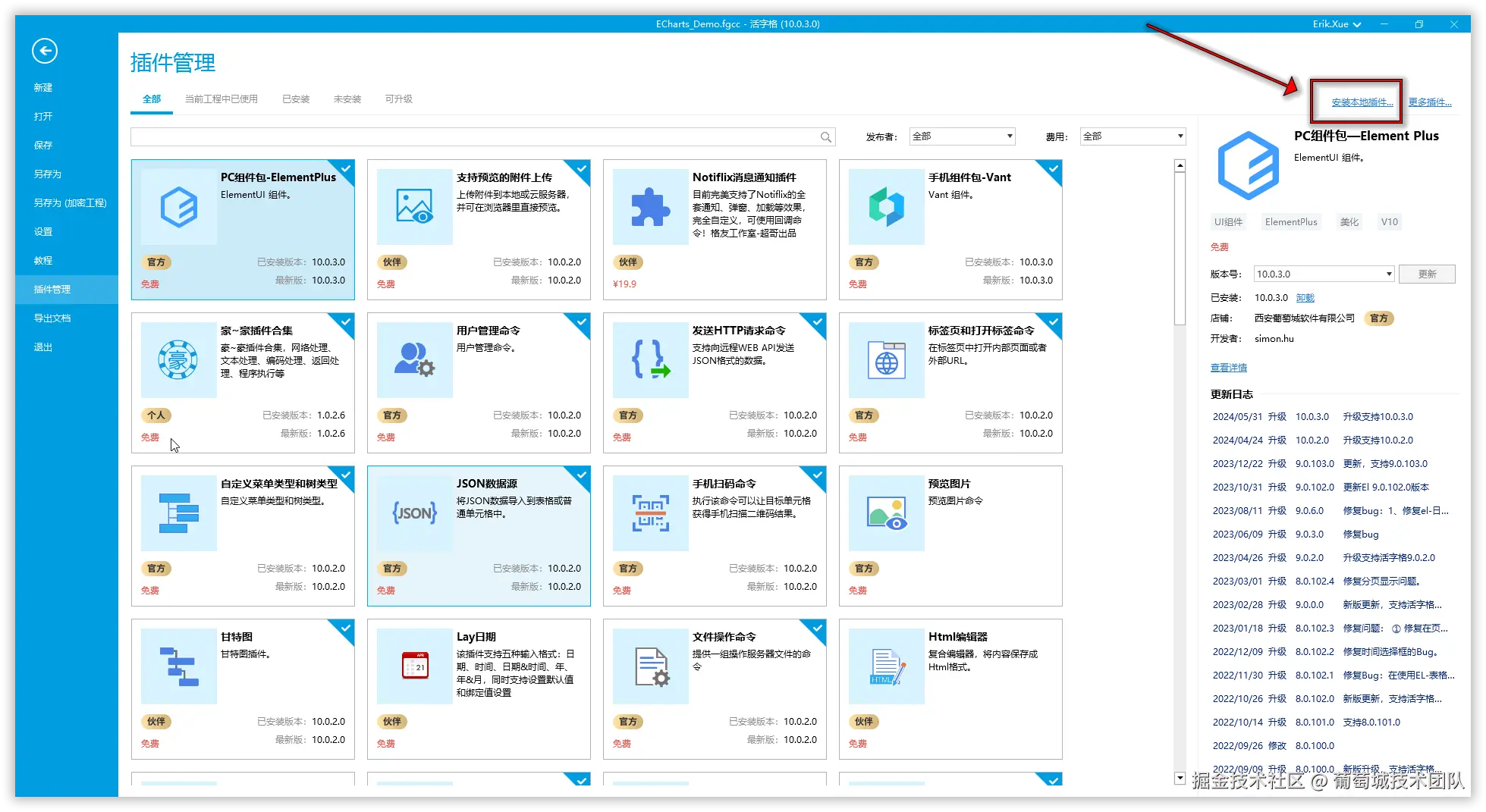Select 手机组件包-Vant plugin icon

pos(887,207)
